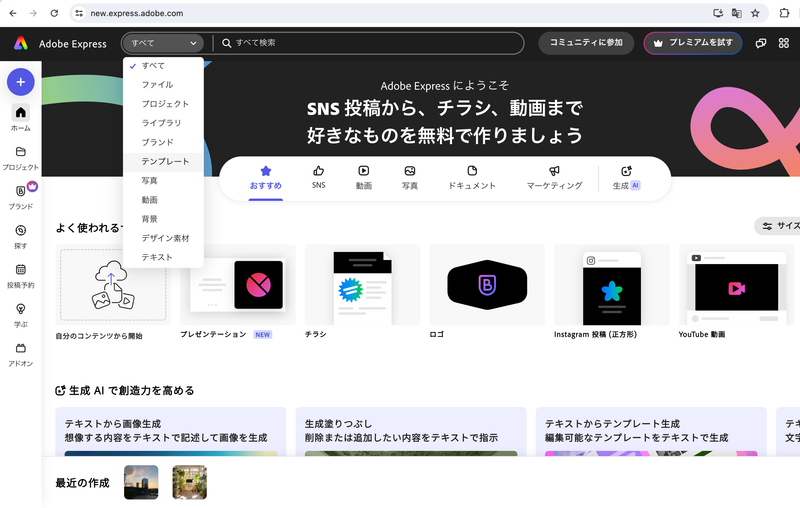The width and height of the screenshot is (800, 508).
Task: Switch to the 動画 category tab
Action: [x=364, y=178]
